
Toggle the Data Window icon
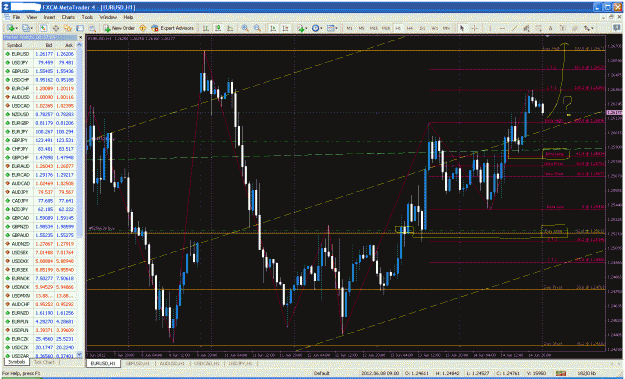pos(56,28)
